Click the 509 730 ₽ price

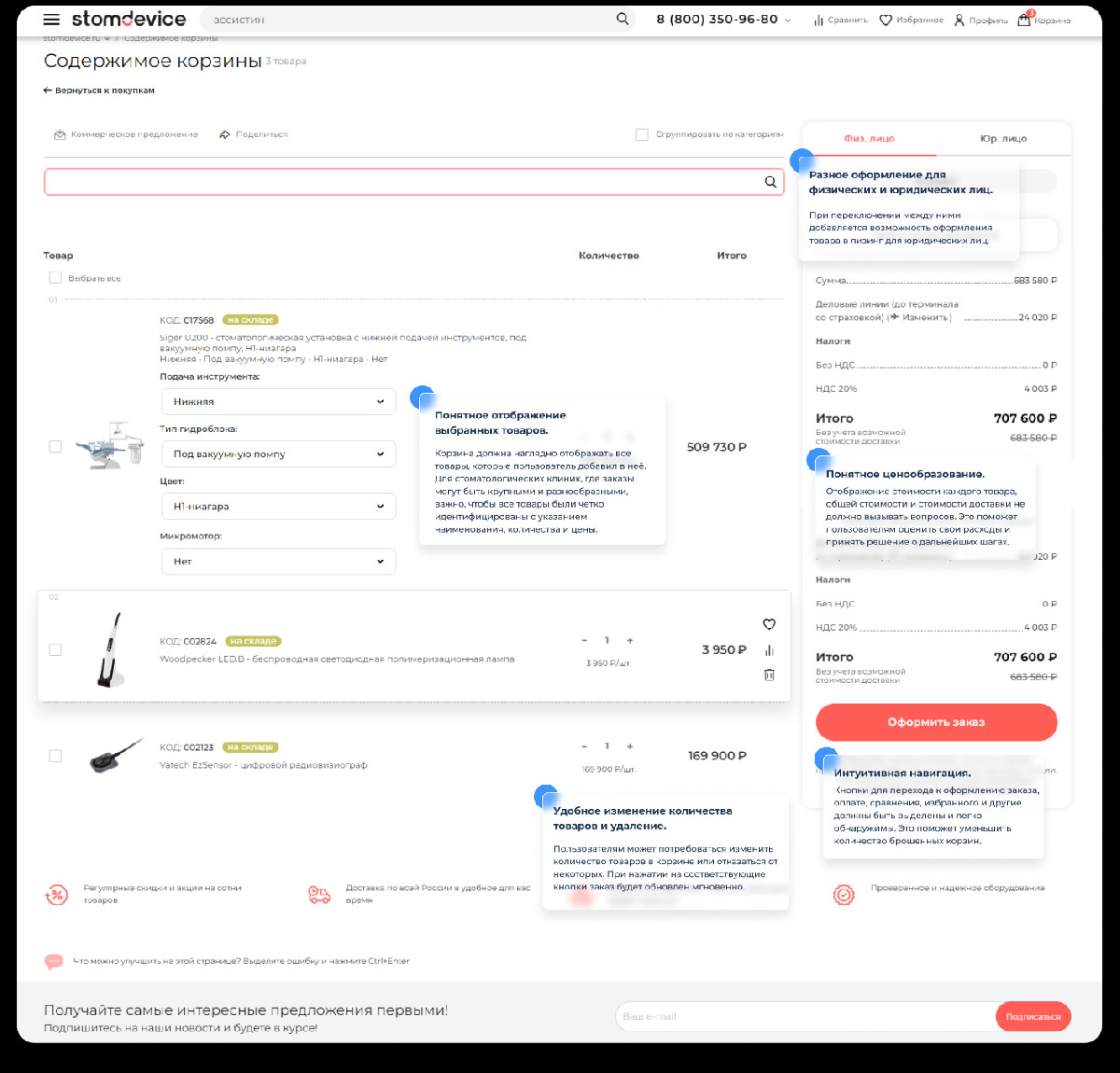coord(717,447)
